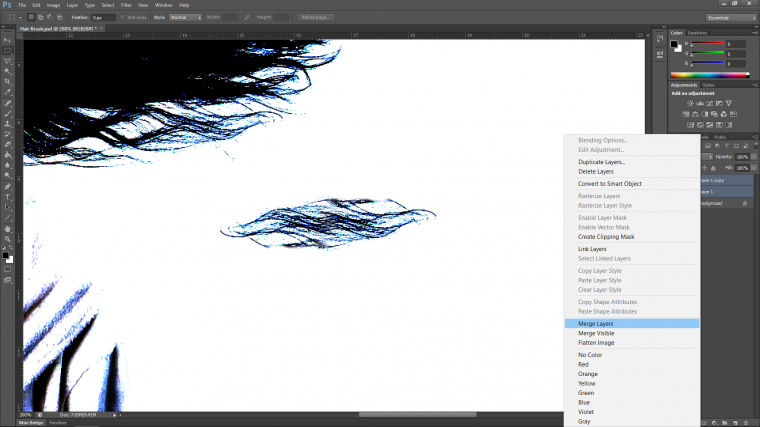Select the Path Selection tool
This screenshot has width=760, height=427.
pyautogui.click(x=7, y=207)
